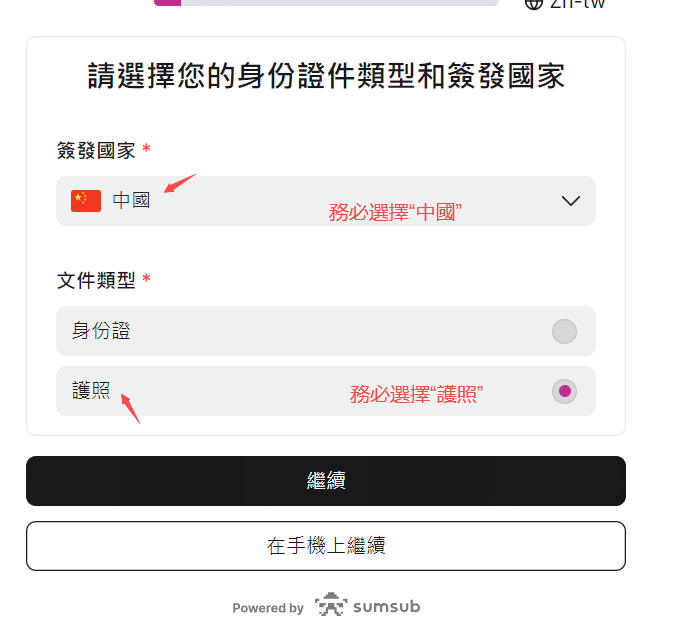689x631 pixels.
Task: Choose the 護照 option label
Action: click(x=91, y=391)
